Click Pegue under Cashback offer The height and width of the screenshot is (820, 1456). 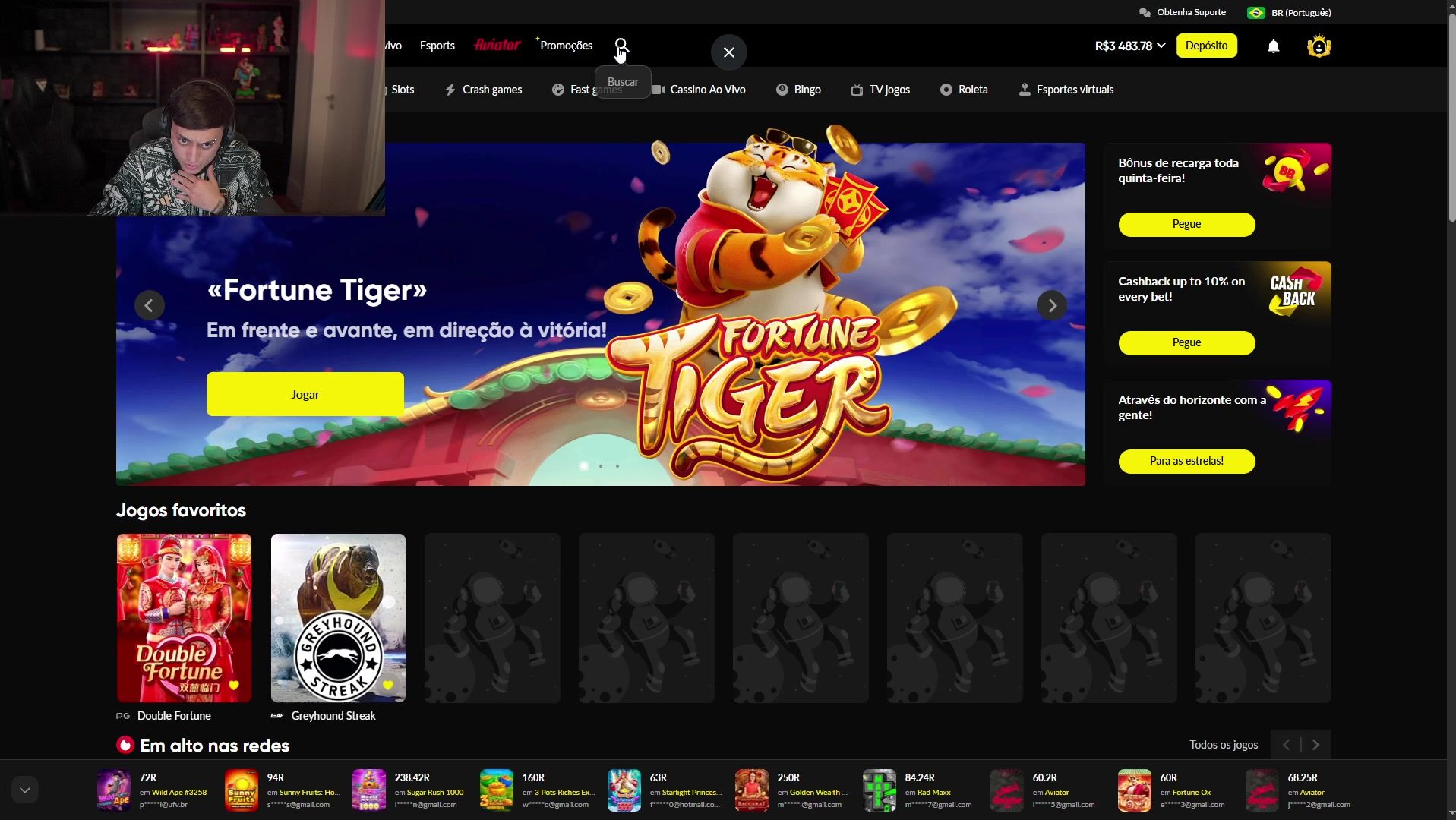1186,342
